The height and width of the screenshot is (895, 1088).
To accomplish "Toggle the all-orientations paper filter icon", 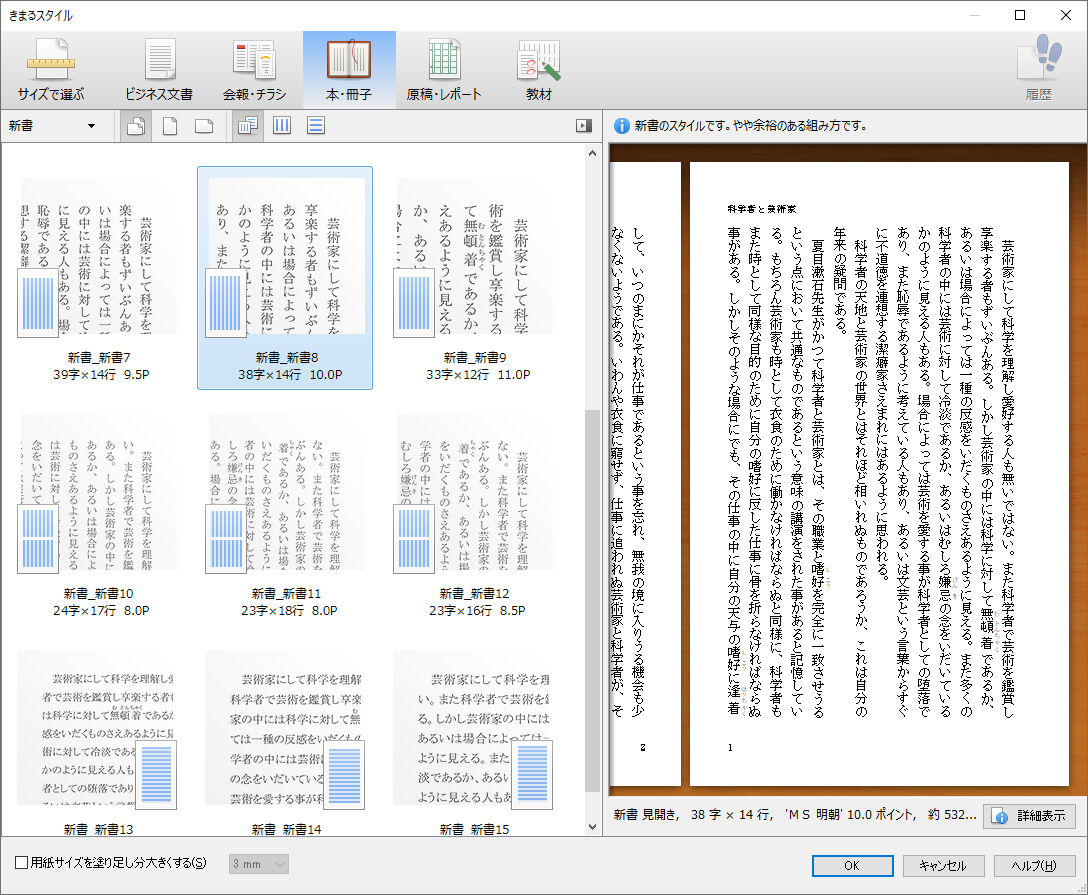I will [x=136, y=126].
